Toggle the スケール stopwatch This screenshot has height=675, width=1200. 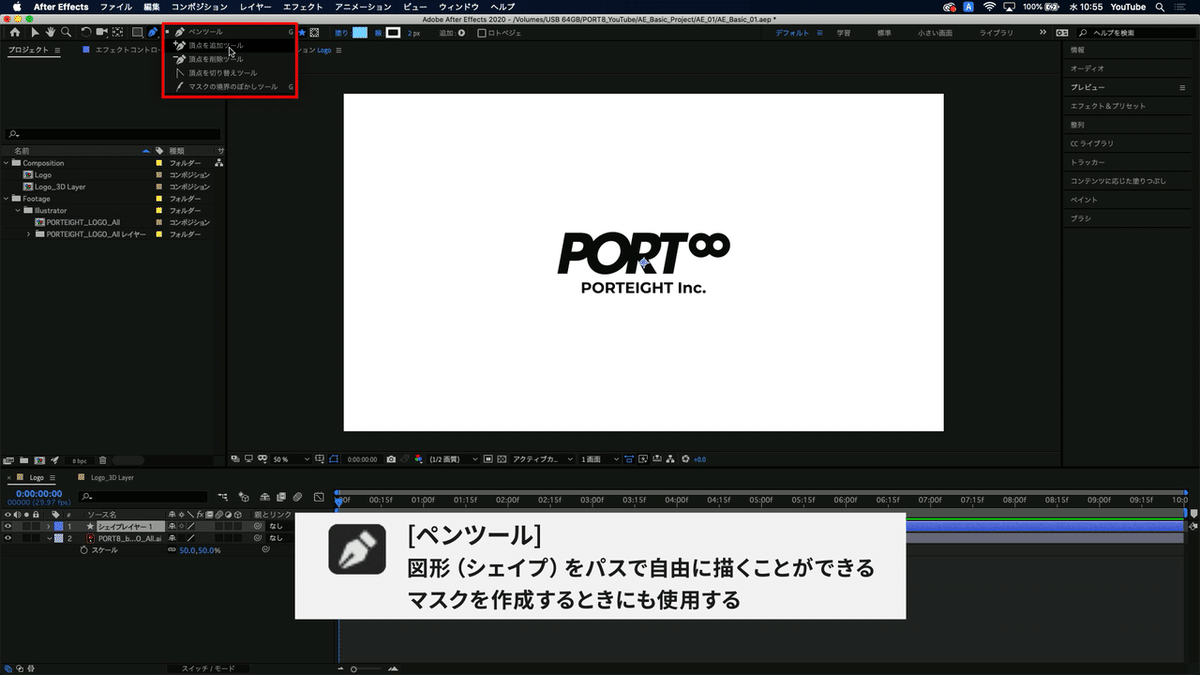pyautogui.click(x=84, y=550)
